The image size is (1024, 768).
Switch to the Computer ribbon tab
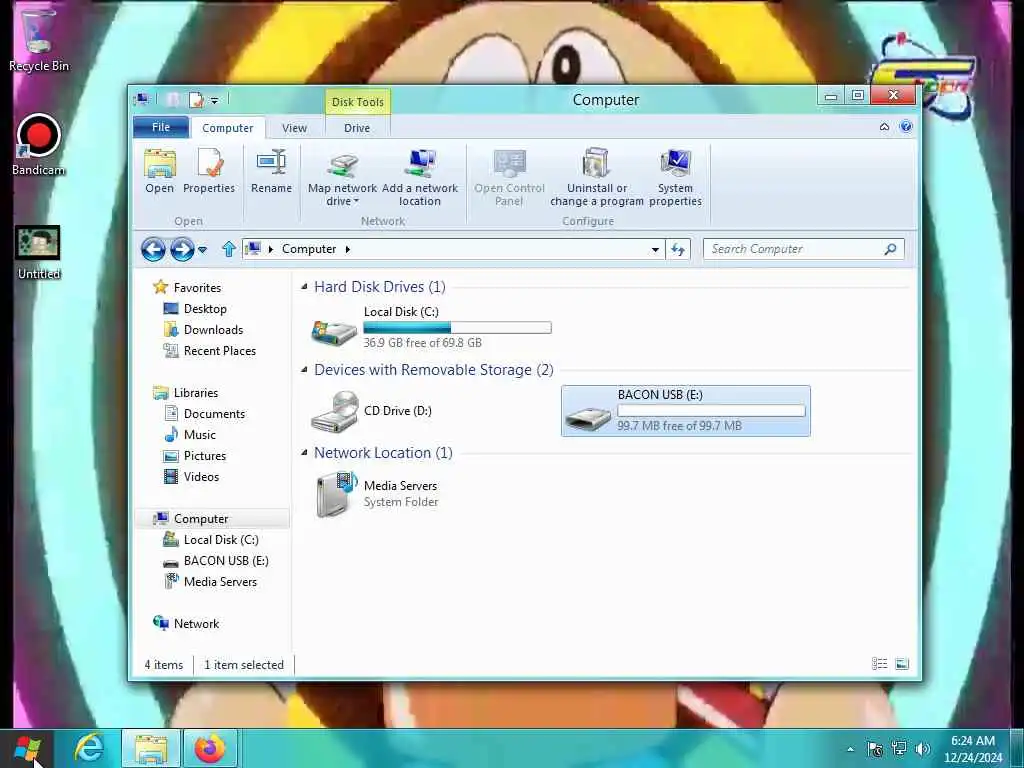click(227, 128)
